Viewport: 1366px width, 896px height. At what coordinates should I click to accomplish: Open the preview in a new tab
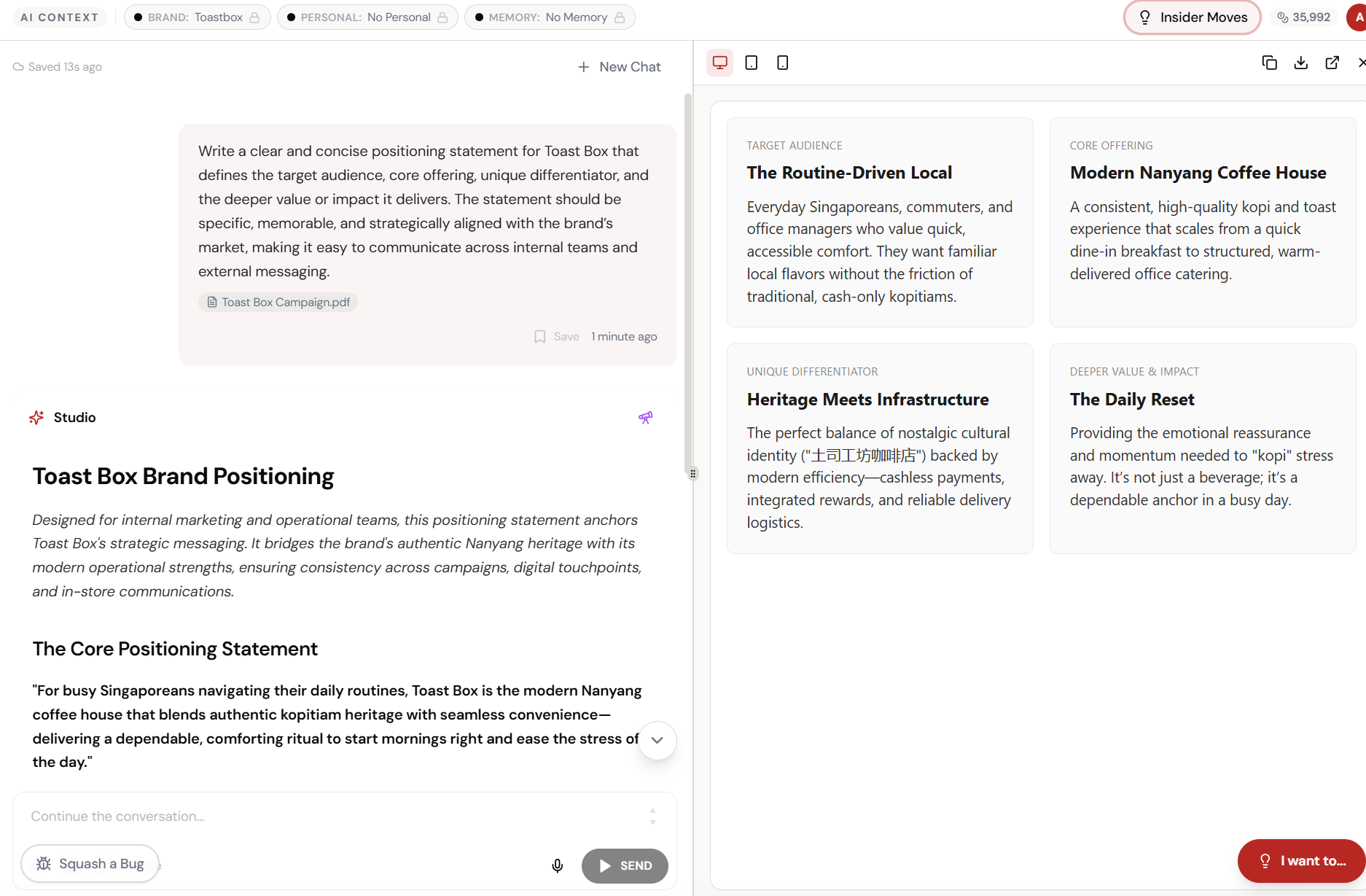click(1332, 63)
